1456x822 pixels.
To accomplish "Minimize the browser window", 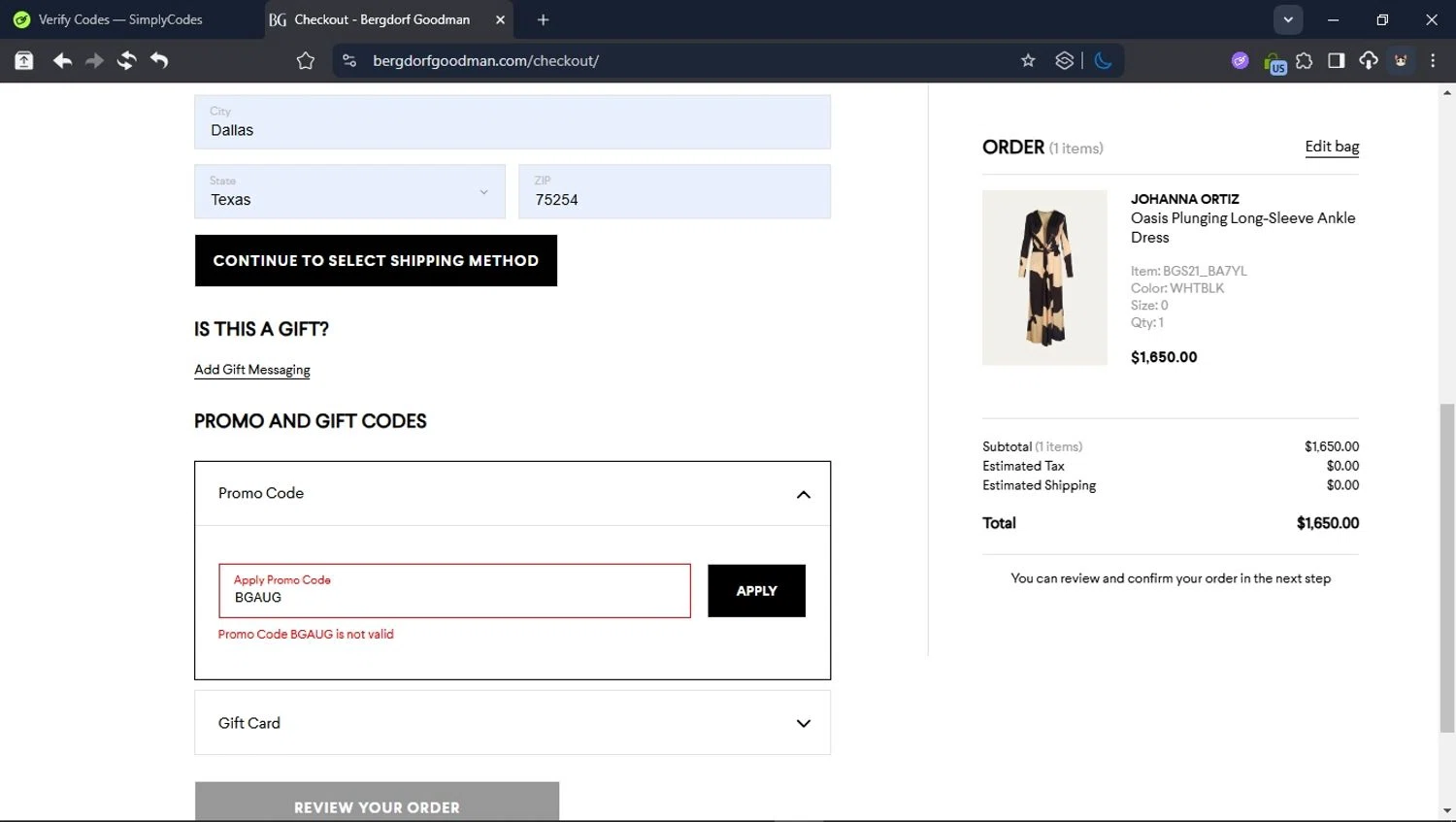I will [1333, 19].
